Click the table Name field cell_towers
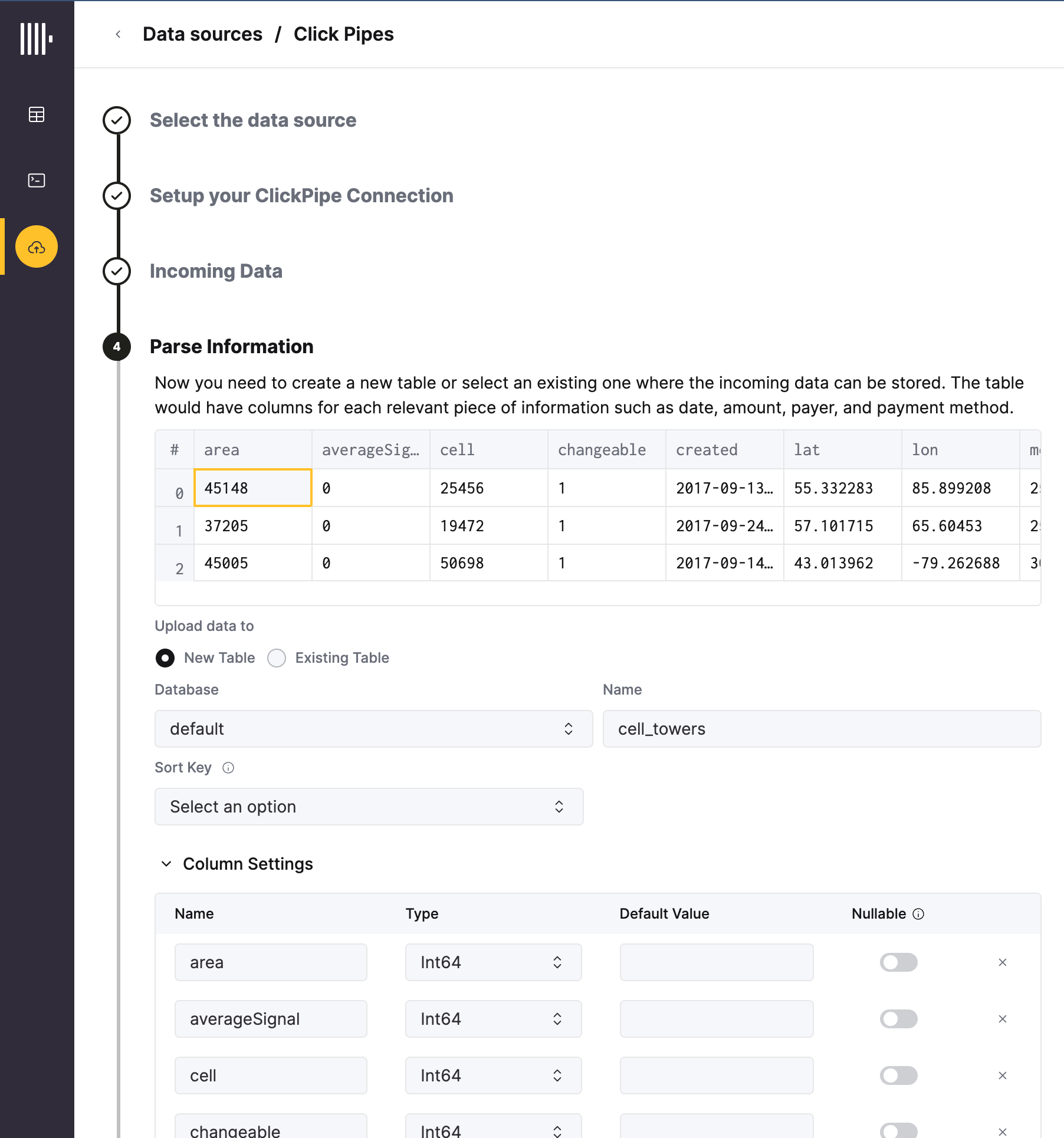1064x1138 pixels. coord(822,729)
